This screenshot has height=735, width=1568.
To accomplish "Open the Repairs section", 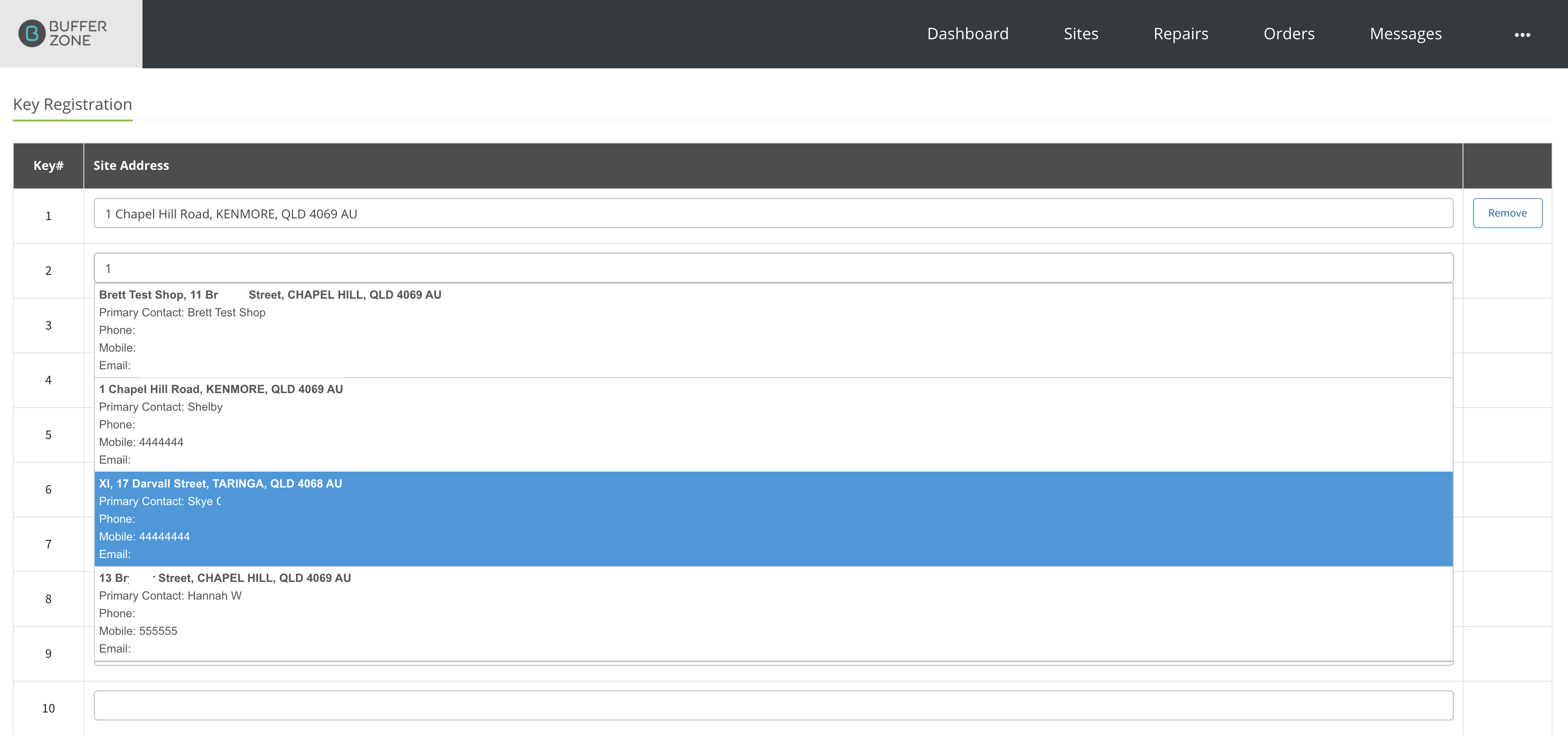I will (1180, 34).
